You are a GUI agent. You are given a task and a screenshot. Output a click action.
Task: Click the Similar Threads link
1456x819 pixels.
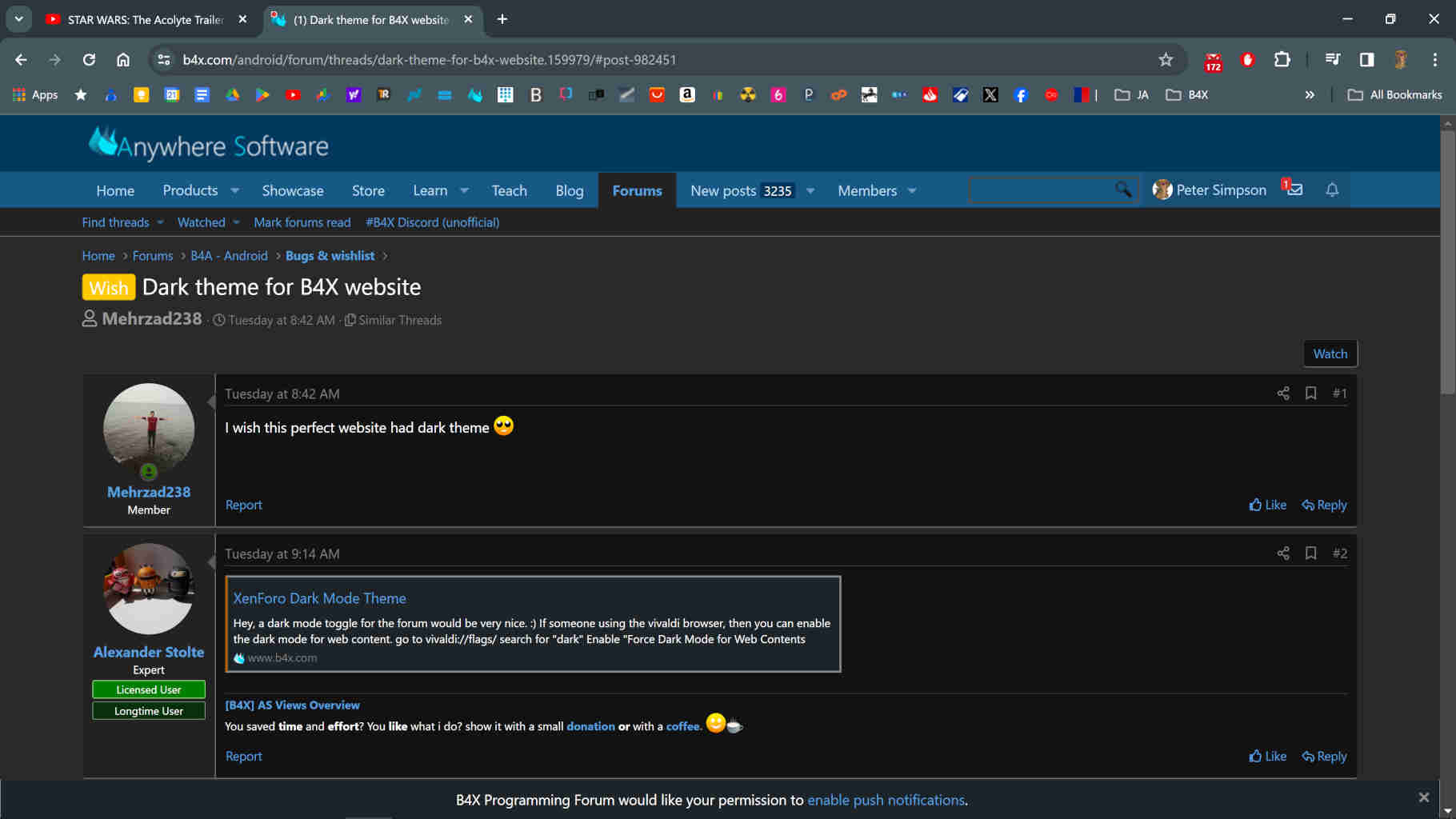[x=393, y=320]
